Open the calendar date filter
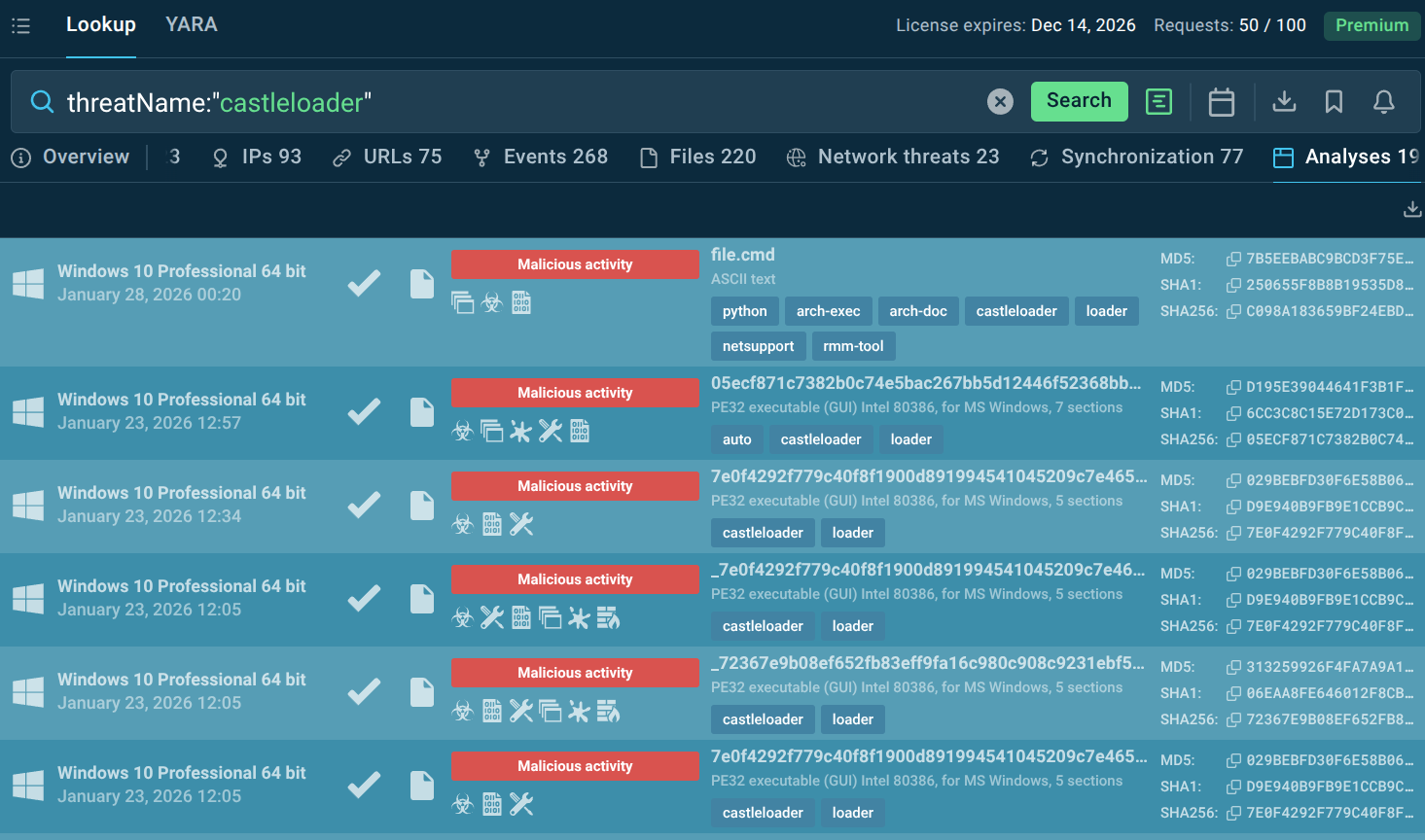This screenshot has height=840, width=1425. point(1222,101)
